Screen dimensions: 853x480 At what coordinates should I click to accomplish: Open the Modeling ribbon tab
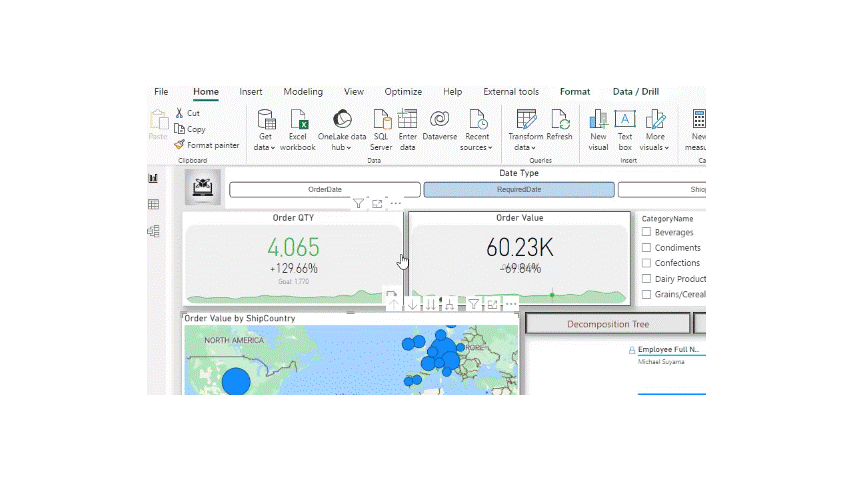click(303, 92)
